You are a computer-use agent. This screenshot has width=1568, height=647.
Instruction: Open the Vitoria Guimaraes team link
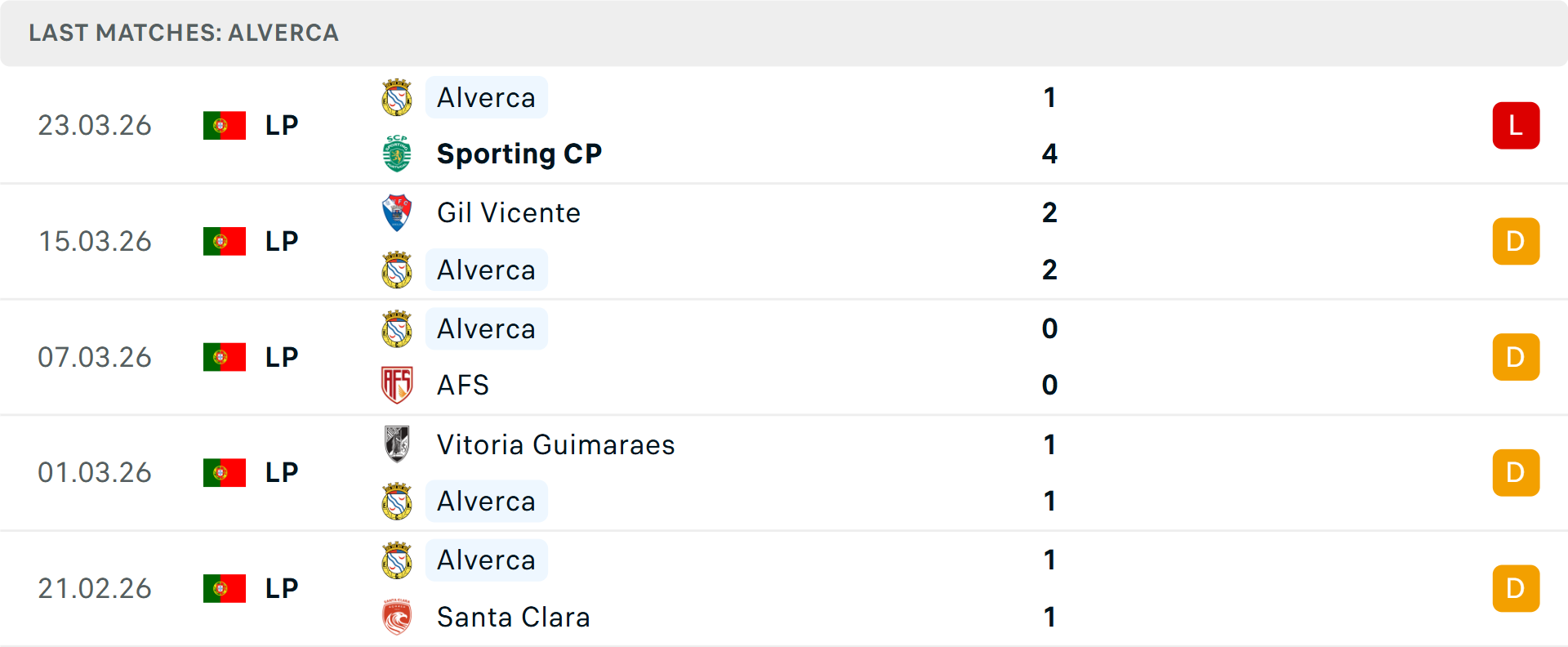556,445
